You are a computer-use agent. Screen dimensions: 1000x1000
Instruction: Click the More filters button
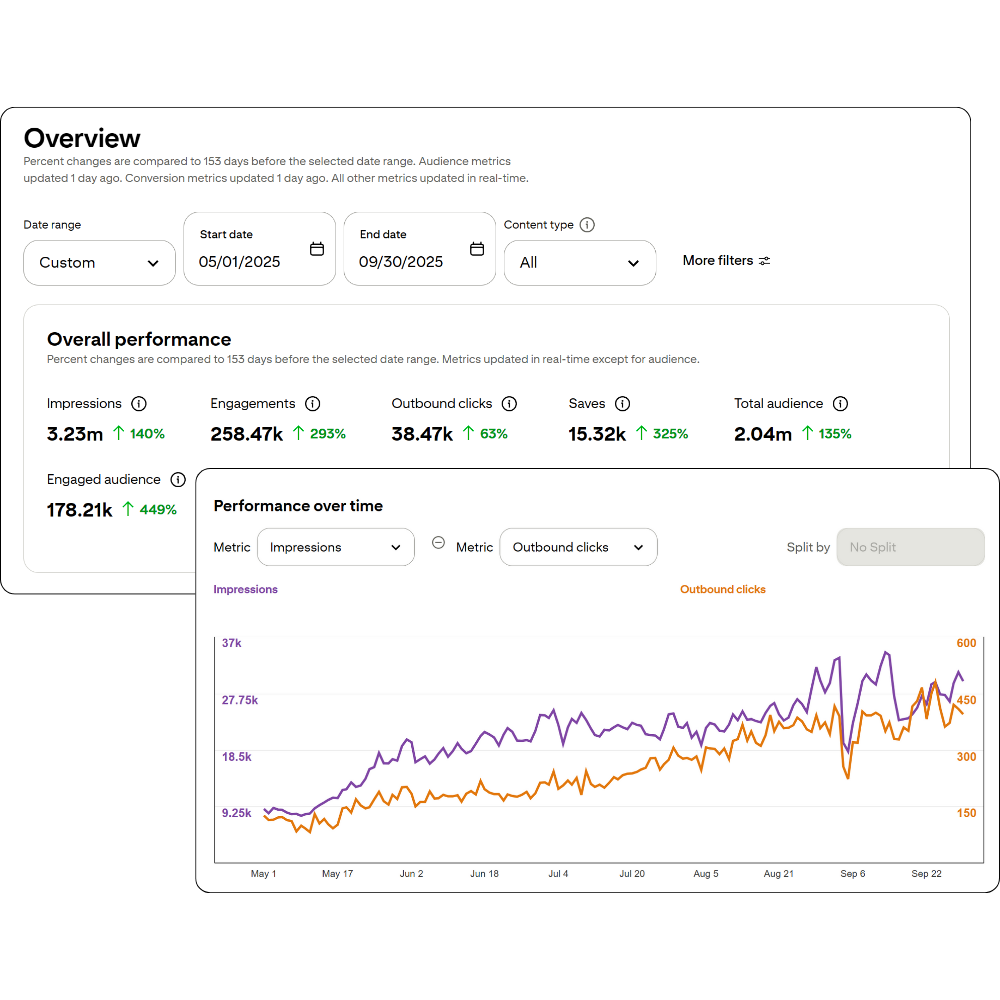pyautogui.click(x=726, y=260)
